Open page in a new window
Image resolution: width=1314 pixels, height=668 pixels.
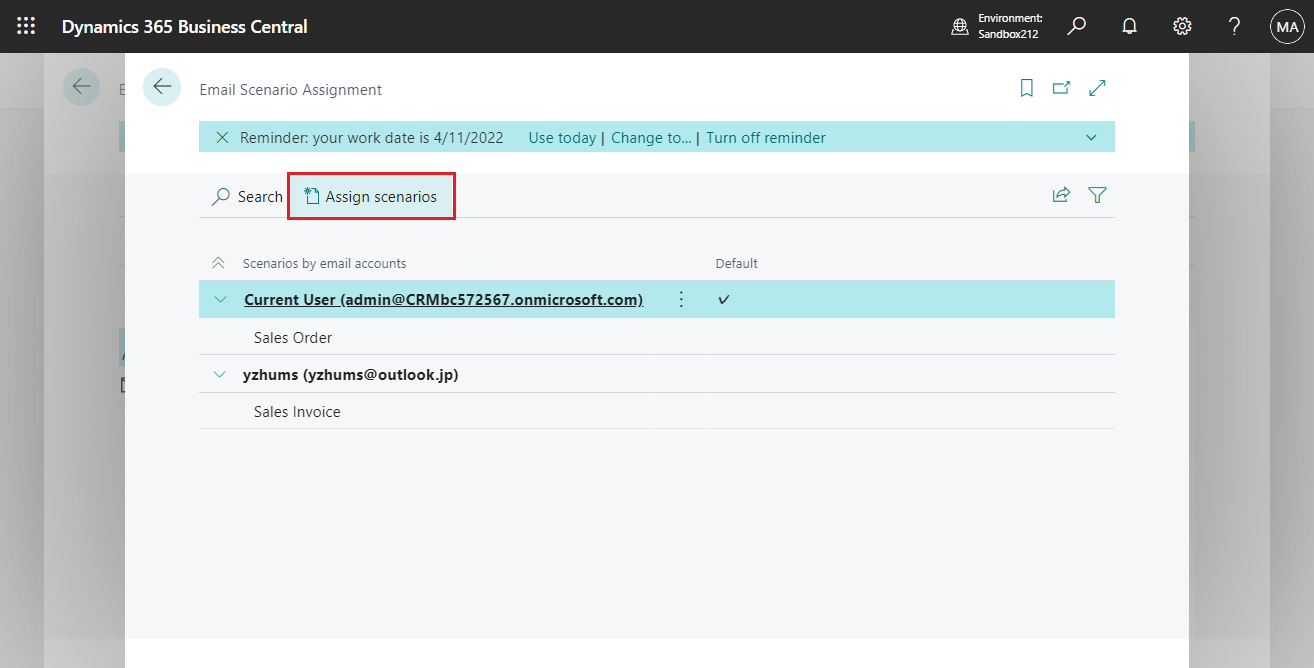pos(1061,88)
